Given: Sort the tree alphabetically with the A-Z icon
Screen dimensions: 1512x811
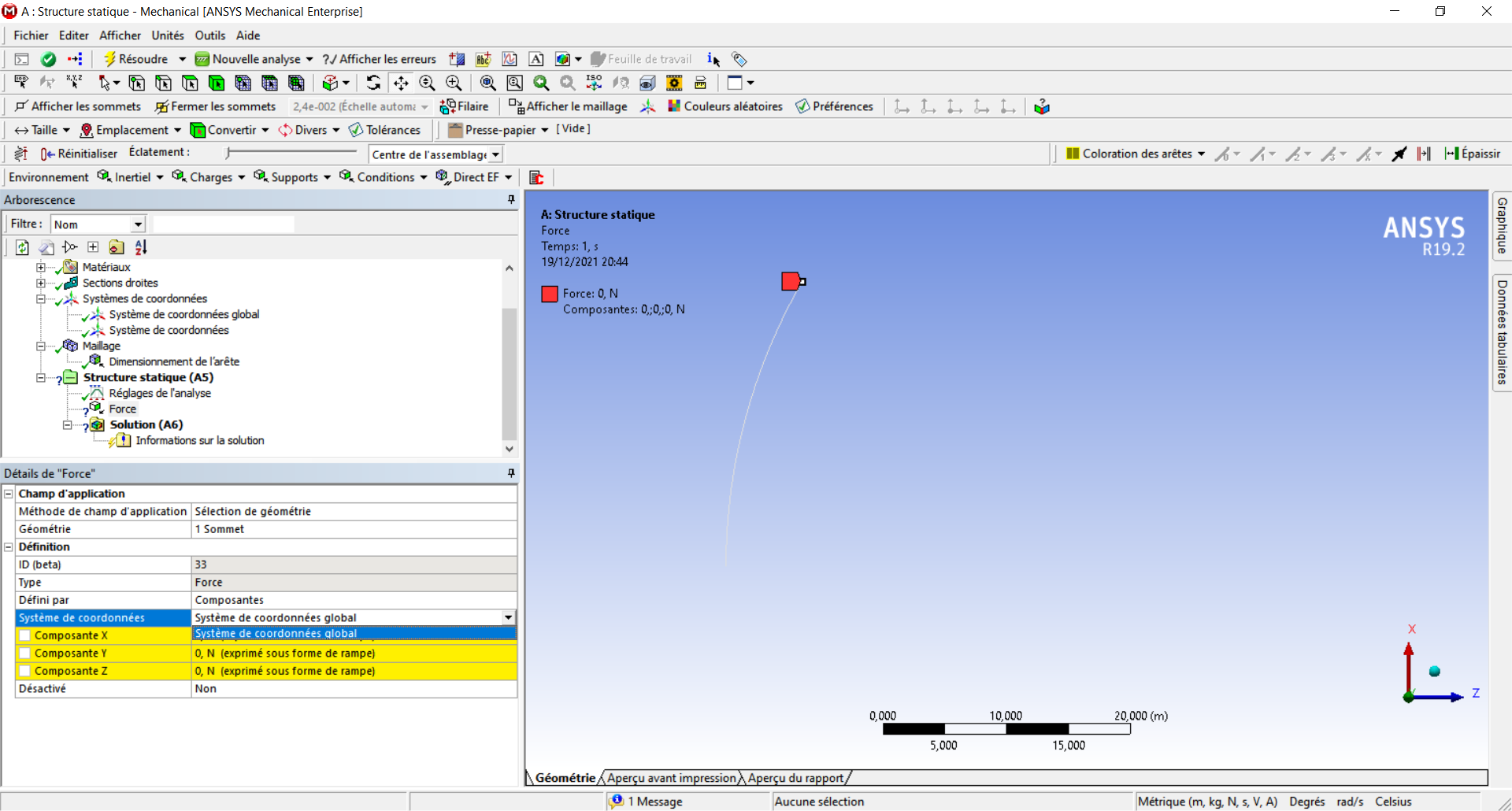Looking at the screenshot, I should pyautogui.click(x=141, y=247).
